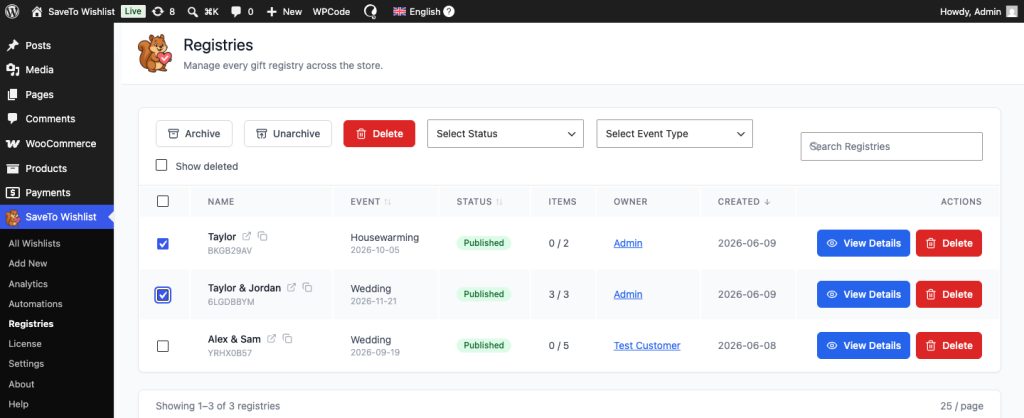Copy Taylor registry link icon
This screenshot has height=418, width=1024.
pyautogui.click(x=263, y=236)
